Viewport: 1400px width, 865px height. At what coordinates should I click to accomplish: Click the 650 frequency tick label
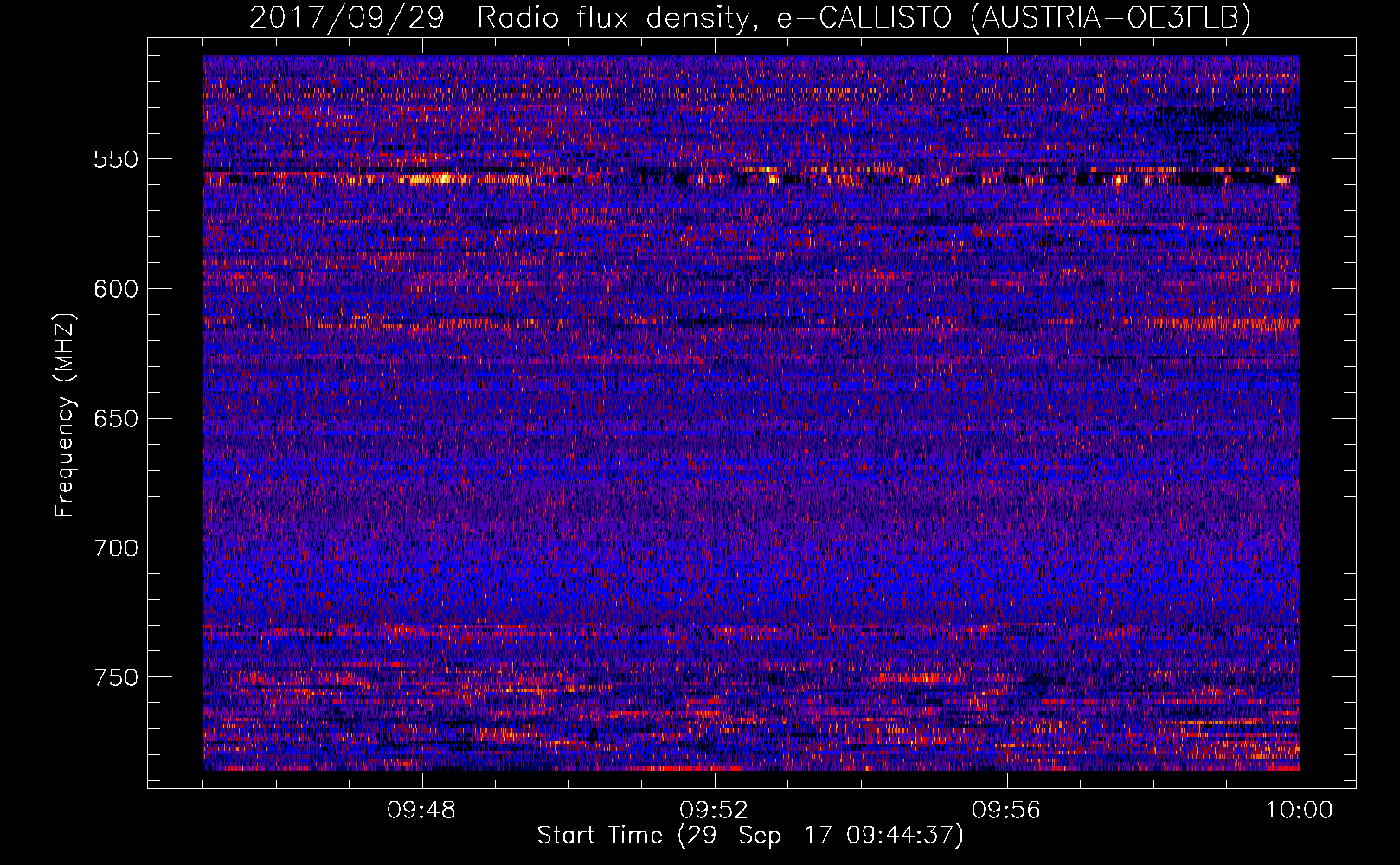click(x=116, y=419)
